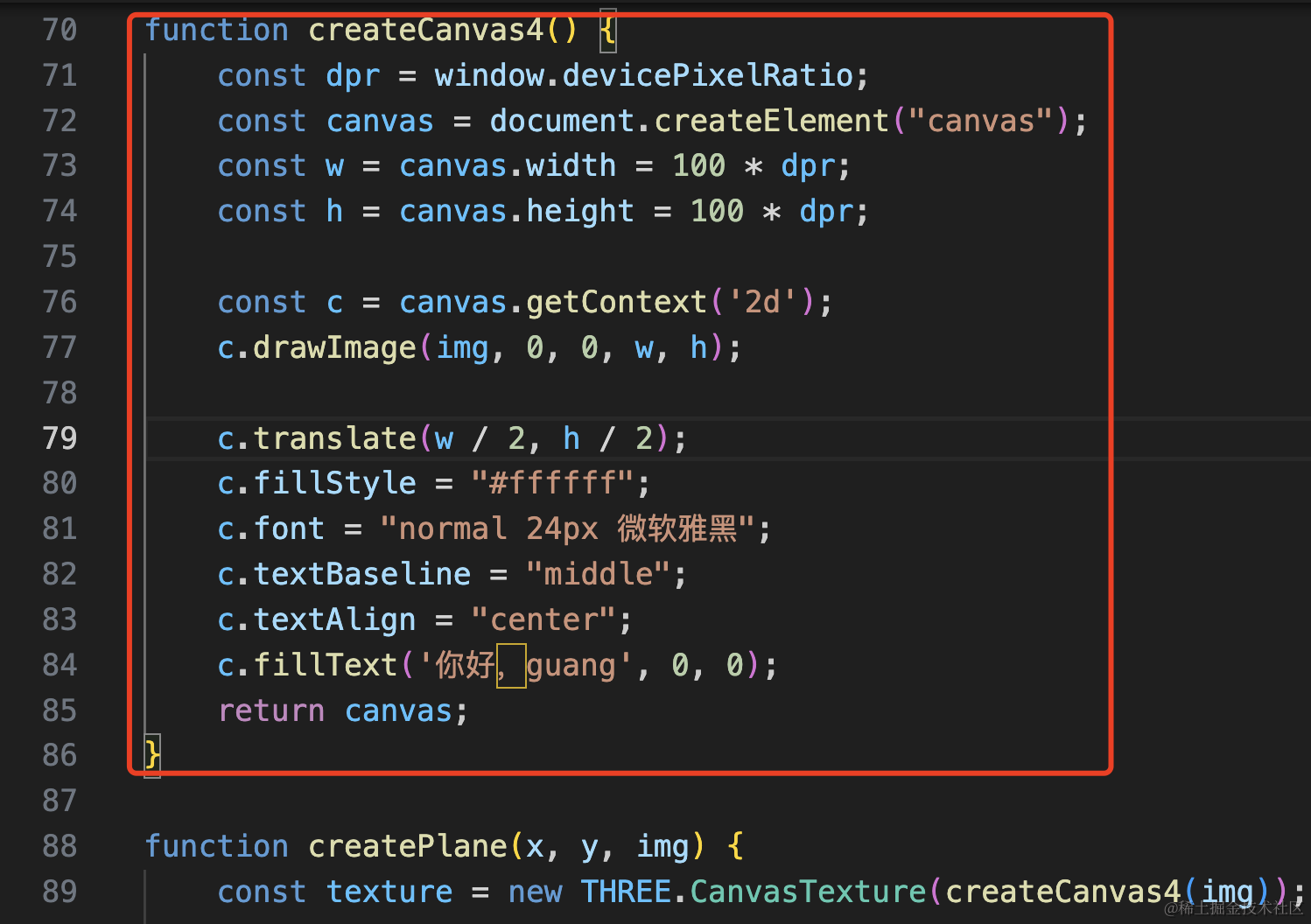
Task: Click the texture variable on line 89
Action: coord(389,892)
